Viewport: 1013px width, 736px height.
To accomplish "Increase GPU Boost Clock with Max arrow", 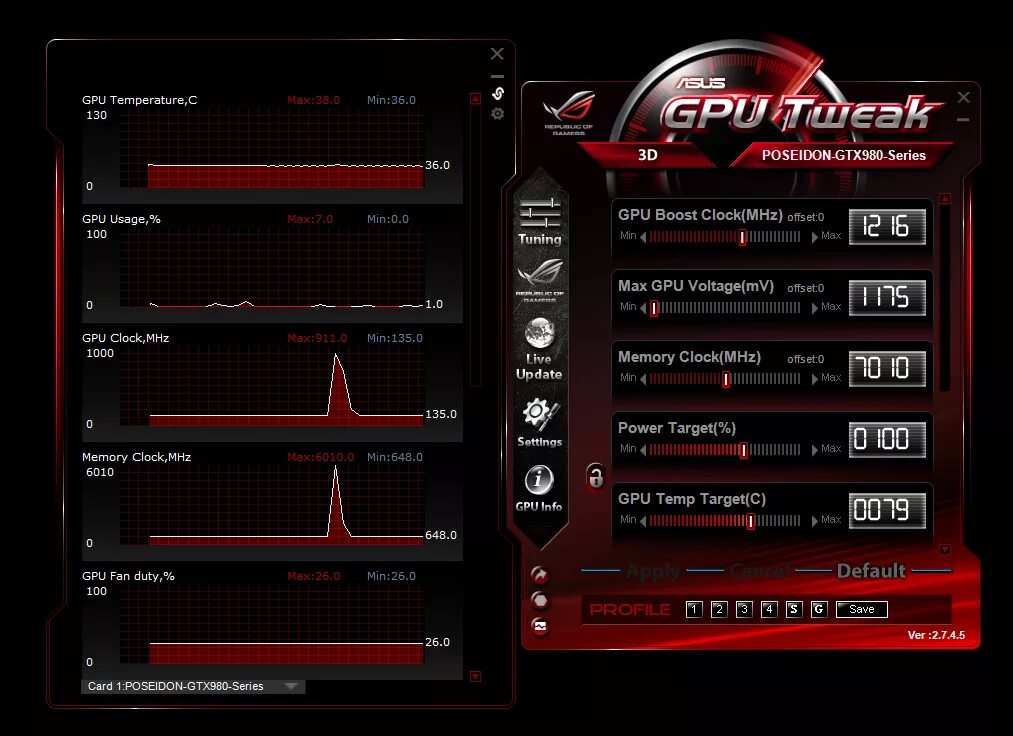I will [x=815, y=237].
